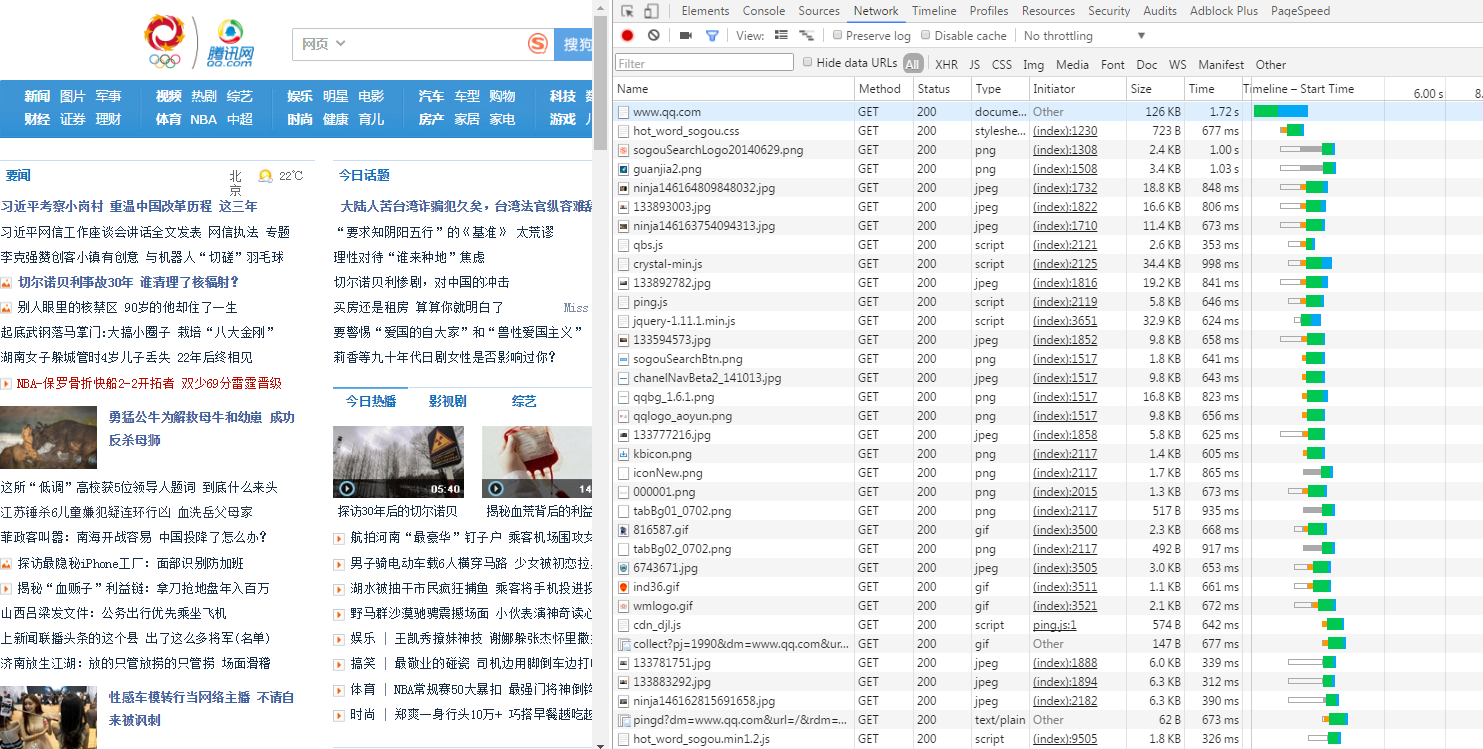Open the Security tab
The width and height of the screenshot is (1483, 749).
tap(1109, 11)
